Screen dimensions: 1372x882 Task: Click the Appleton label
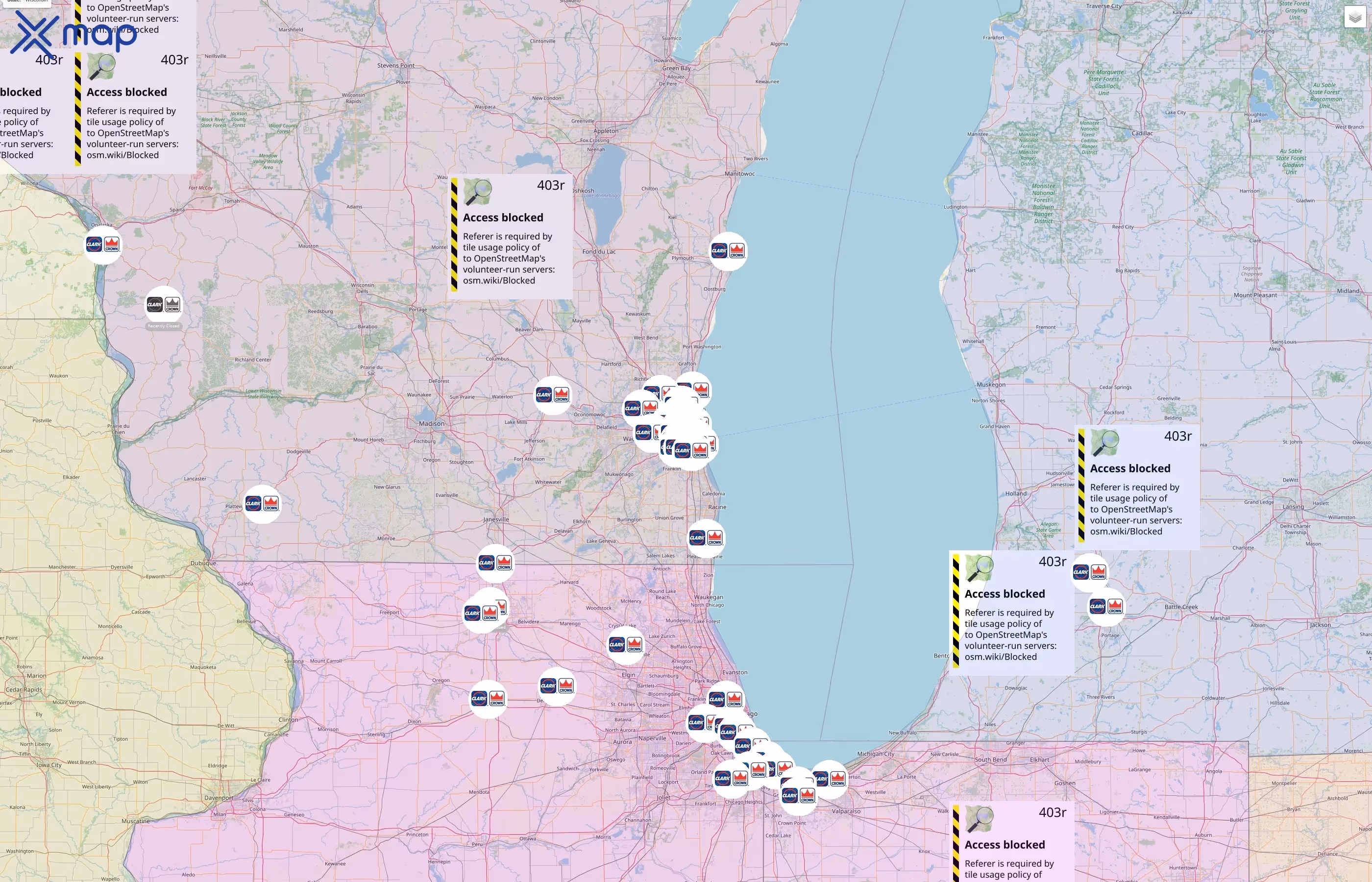606,131
